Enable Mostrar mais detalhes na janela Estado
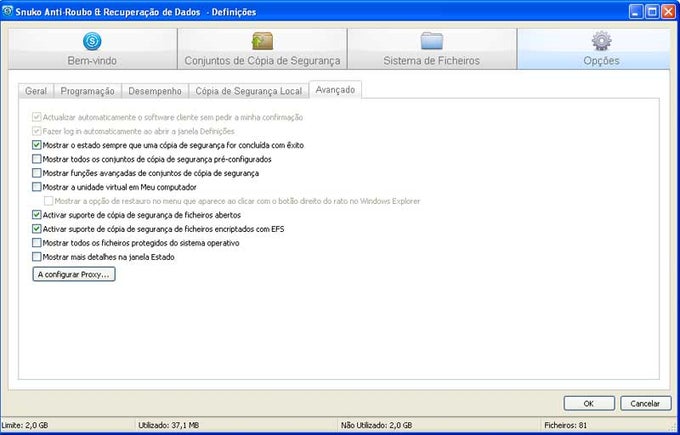Screen dimensions: 680x435 37,257
